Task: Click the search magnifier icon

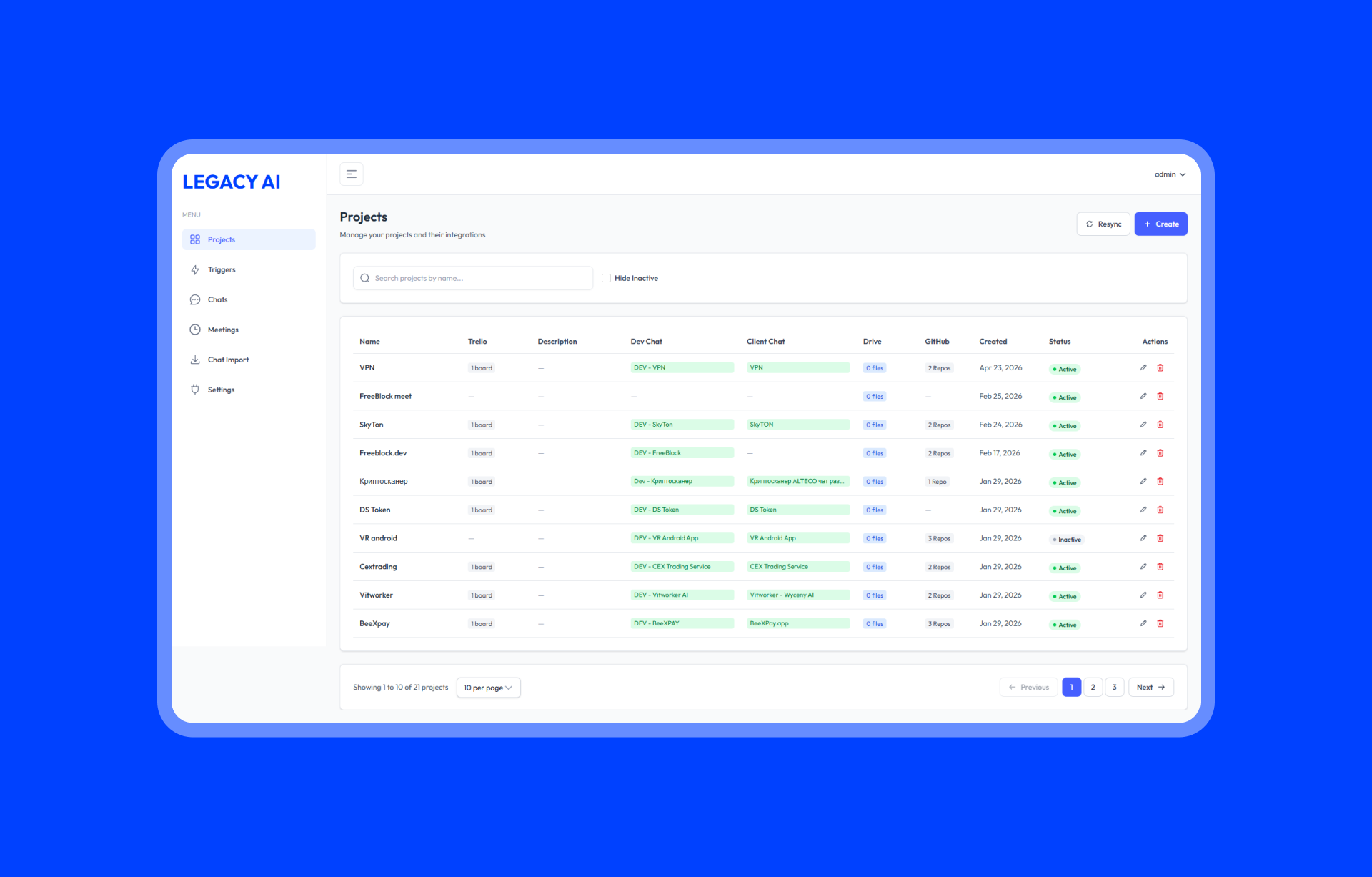Action: tap(365, 278)
